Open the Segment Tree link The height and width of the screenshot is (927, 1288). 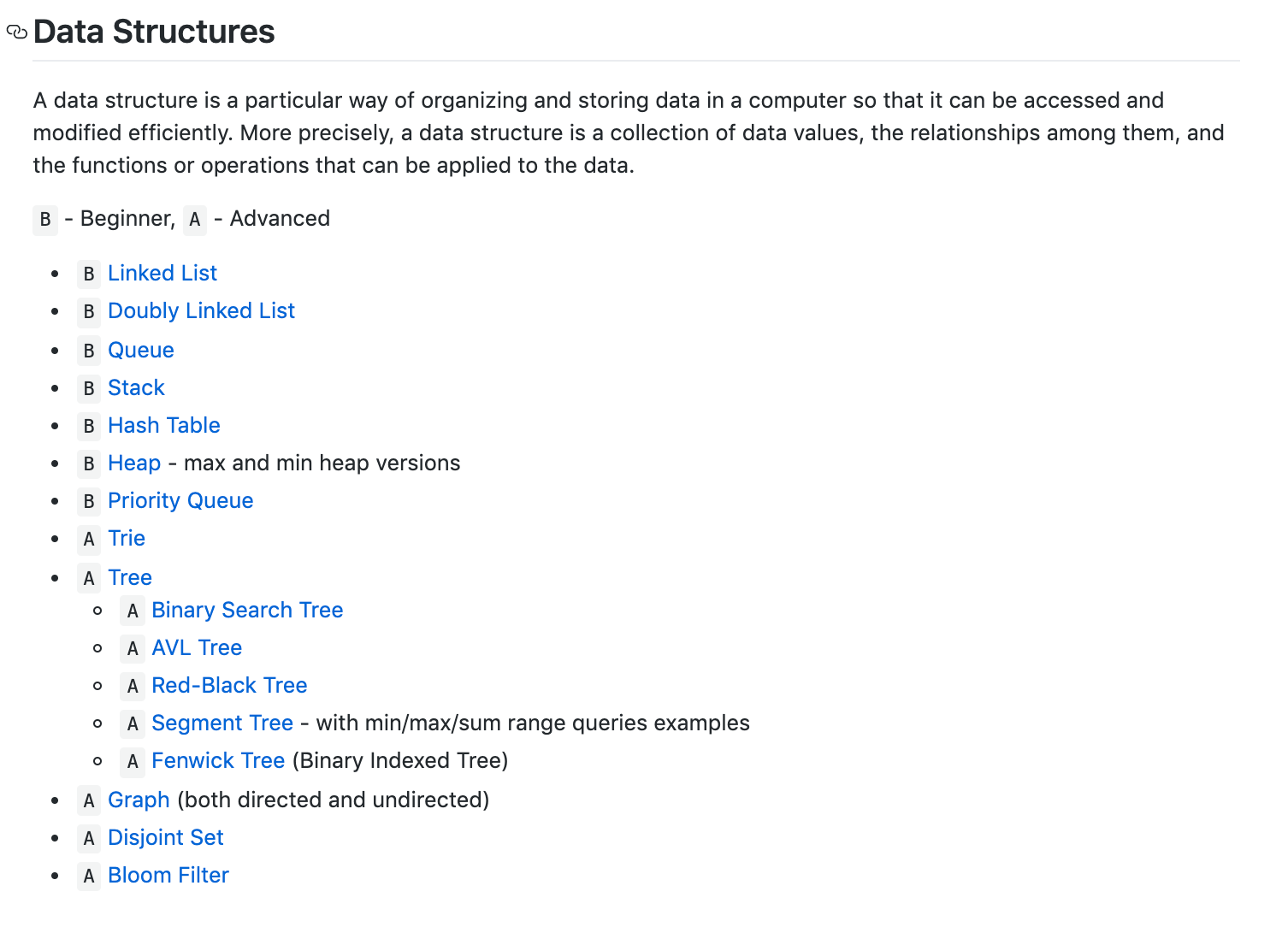tap(222, 723)
